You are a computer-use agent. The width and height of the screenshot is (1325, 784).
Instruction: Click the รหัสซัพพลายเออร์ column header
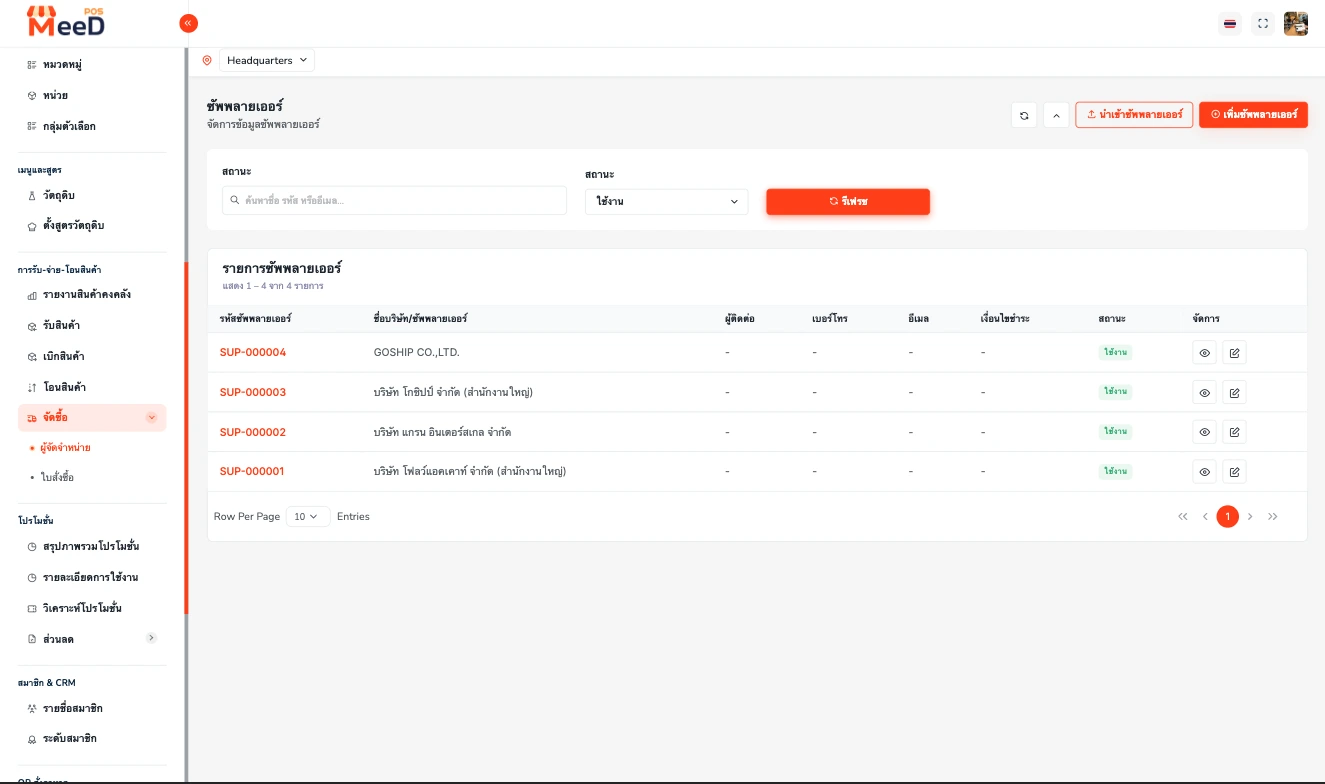click(x=255, y=319)
